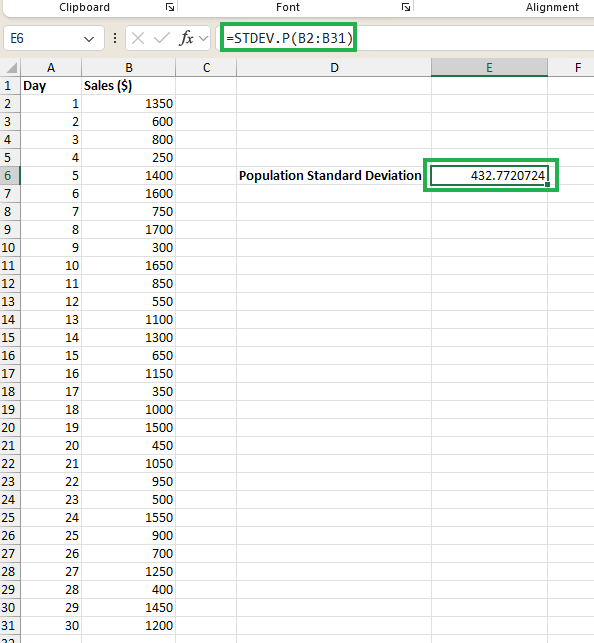Screen dimensions: 594x643
Task: Select row 6 header
Action: tap(10, 176)
